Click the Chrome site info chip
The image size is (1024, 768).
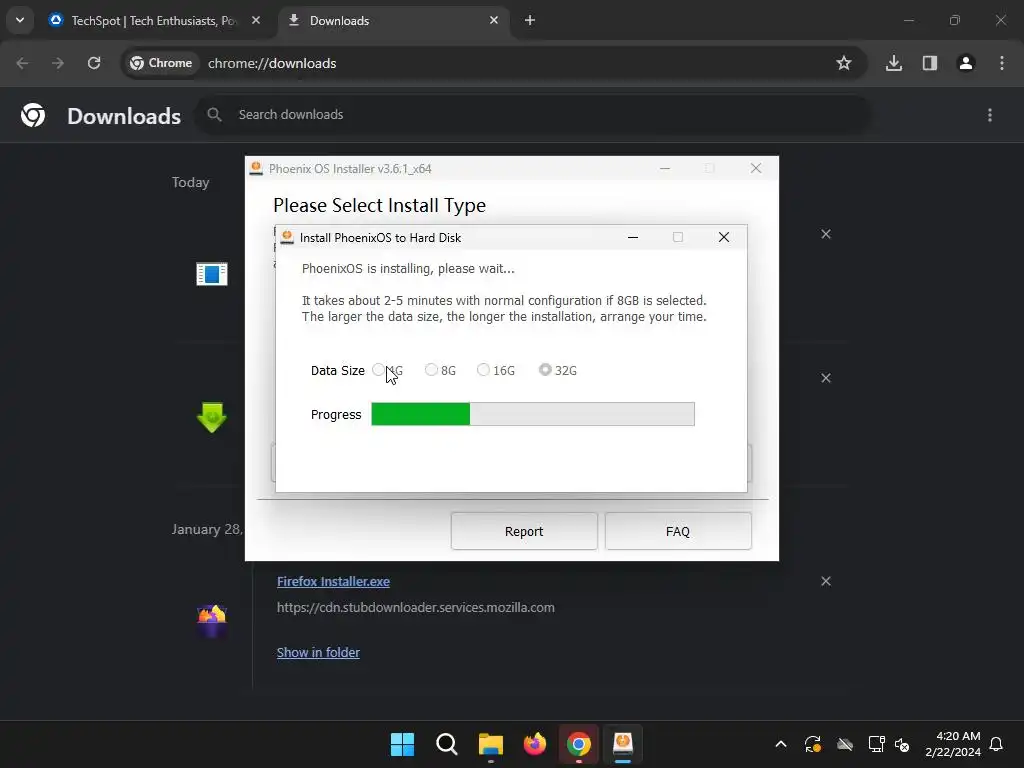(161, 63)
